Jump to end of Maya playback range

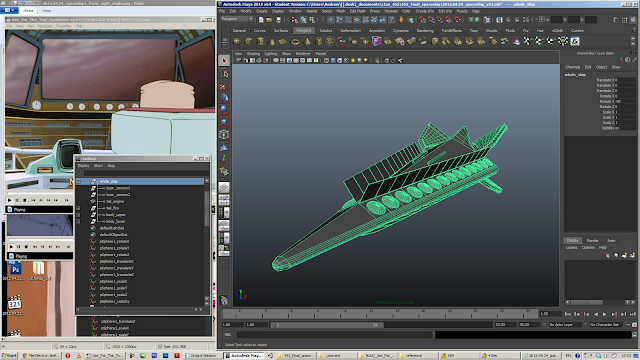pos(632,314)
